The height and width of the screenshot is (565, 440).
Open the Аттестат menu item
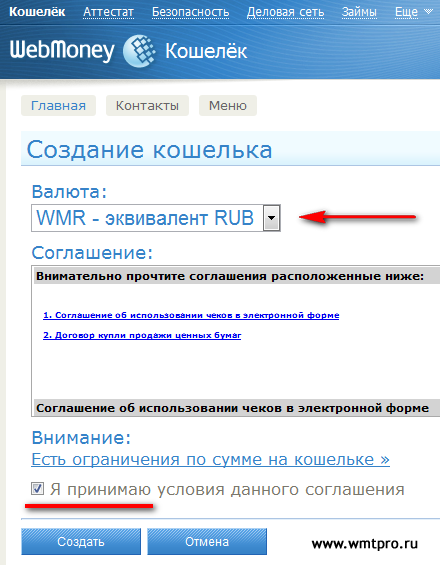108,12
